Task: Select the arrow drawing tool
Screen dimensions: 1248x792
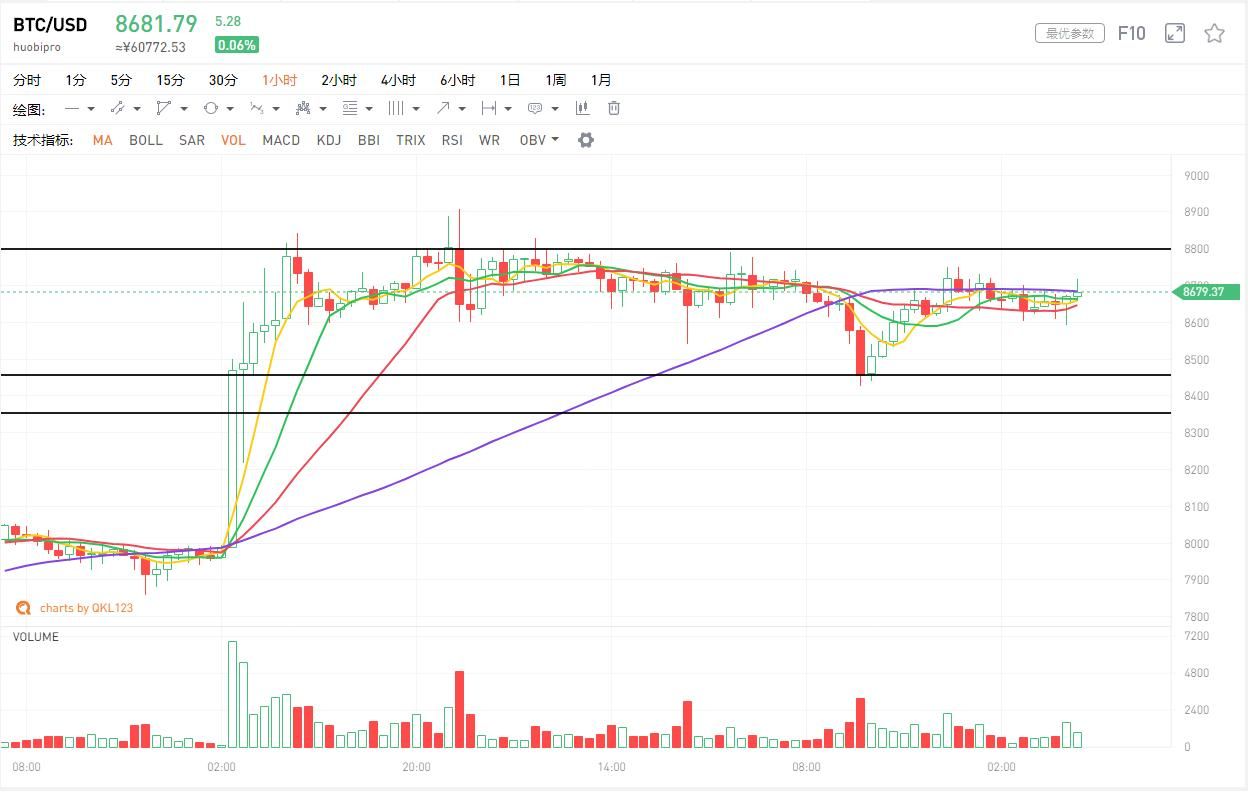Action: point(442,108)
